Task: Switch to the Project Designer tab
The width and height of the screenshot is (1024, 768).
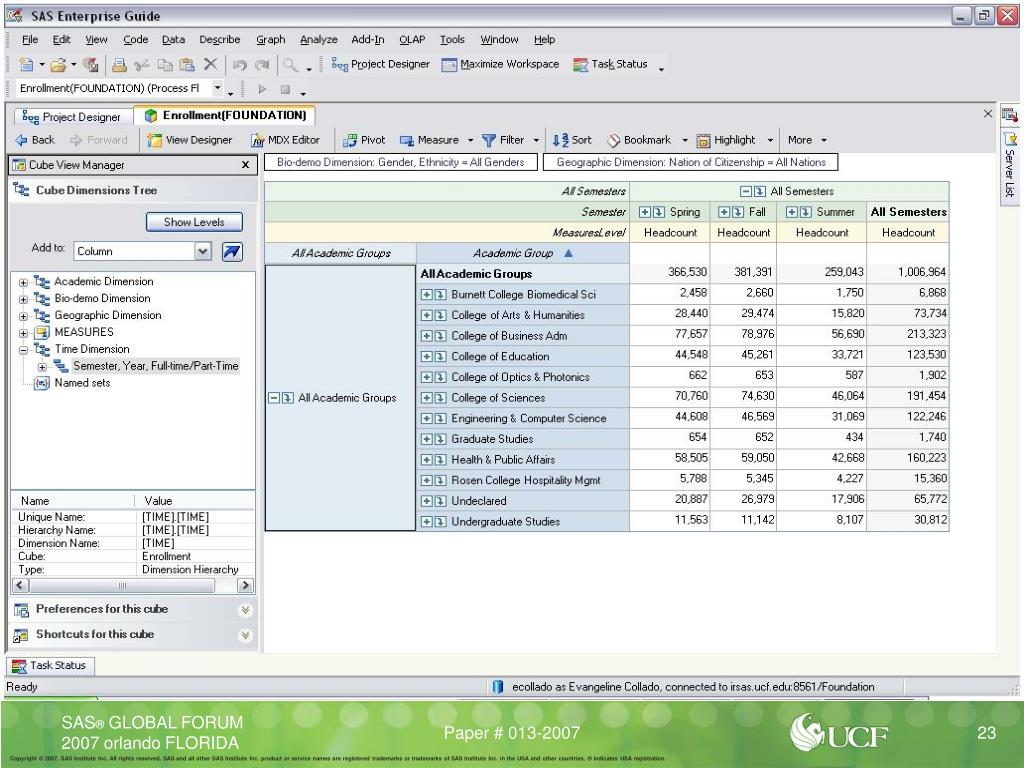Action: (72, 117)
